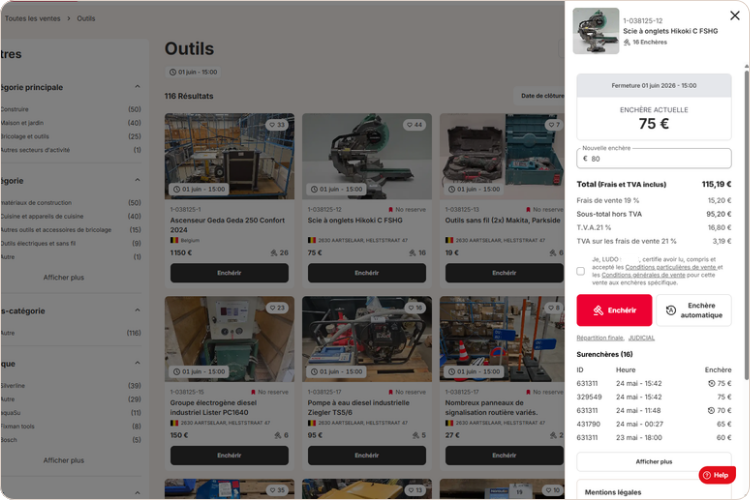Place bid with red Enchérir button
The height and width of the screenshot is (500, 750).
614,310
